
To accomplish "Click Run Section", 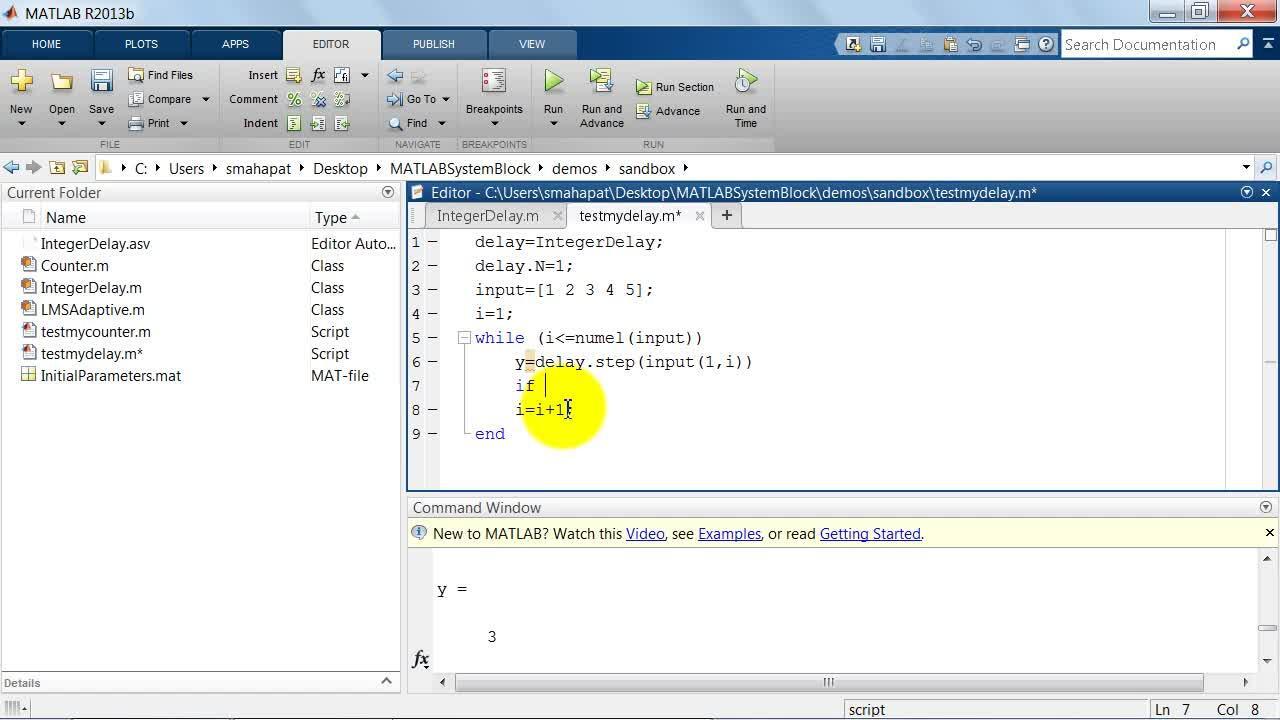I will pos(675,87).
